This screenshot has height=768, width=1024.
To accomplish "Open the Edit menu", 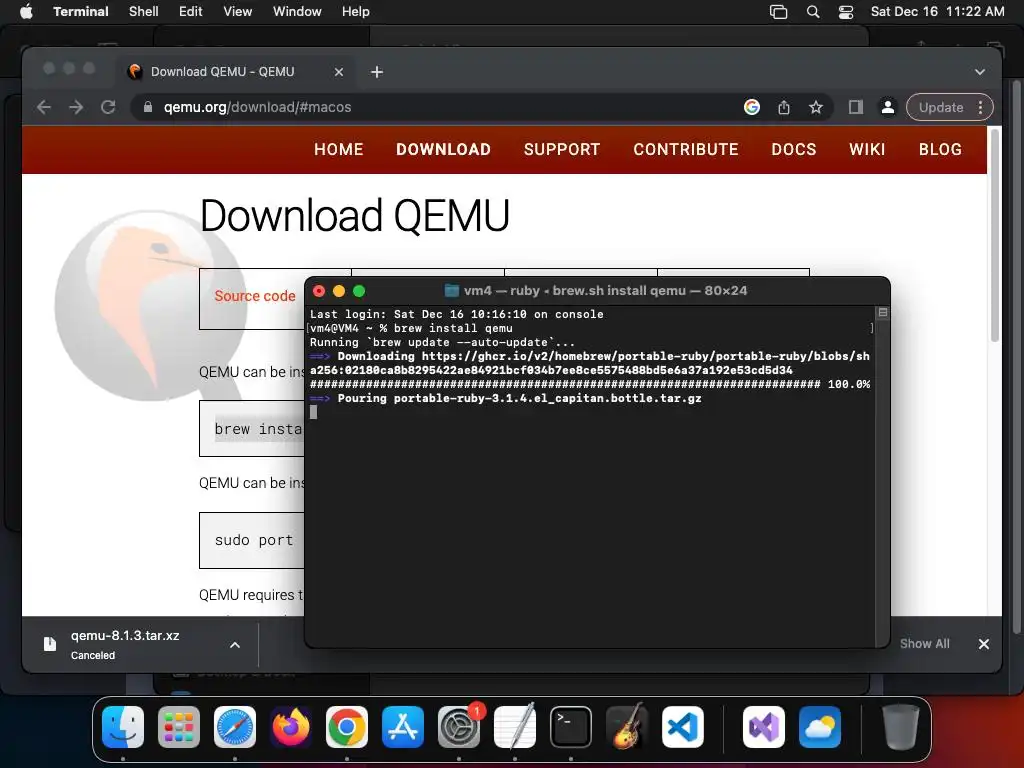I will click(191, 12).
